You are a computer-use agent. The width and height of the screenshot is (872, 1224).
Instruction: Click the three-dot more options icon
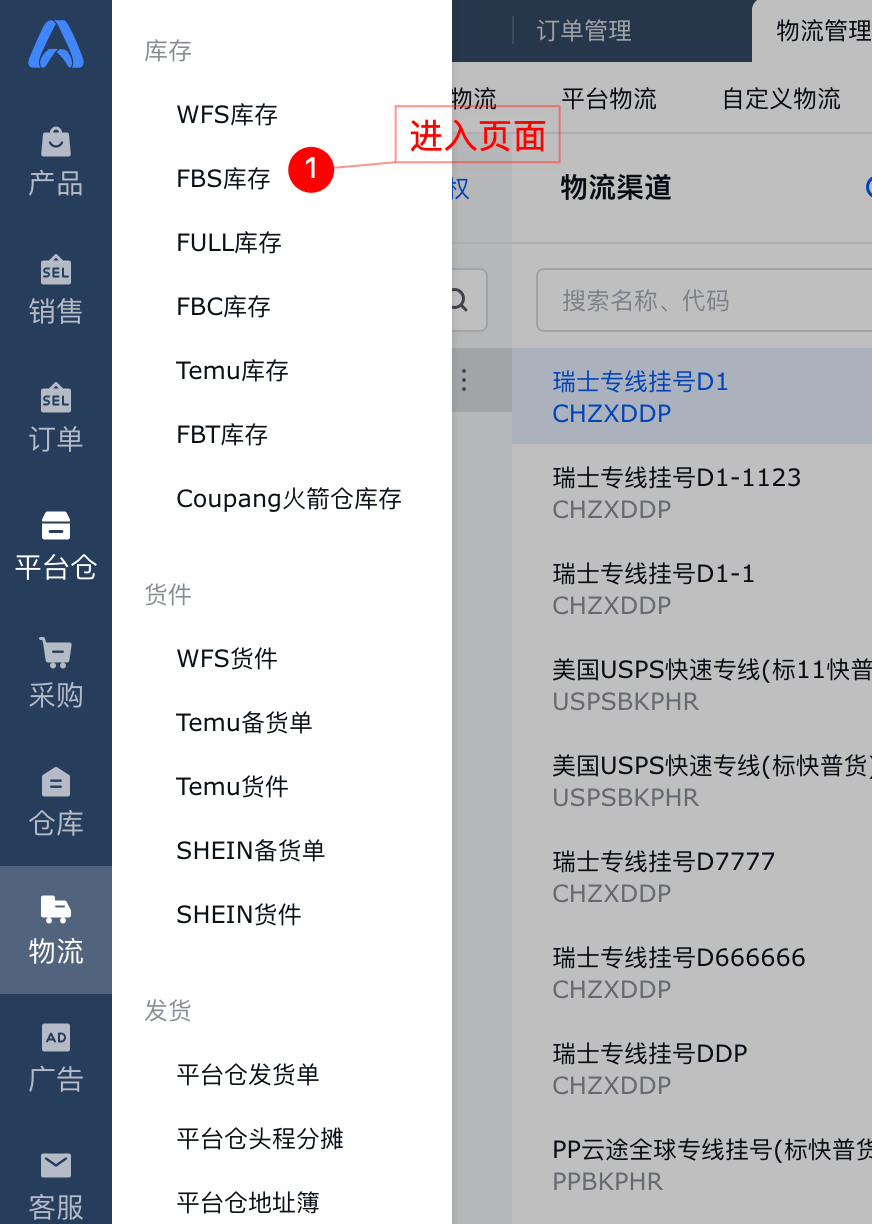pyautogui.click(x=464, y=380)
